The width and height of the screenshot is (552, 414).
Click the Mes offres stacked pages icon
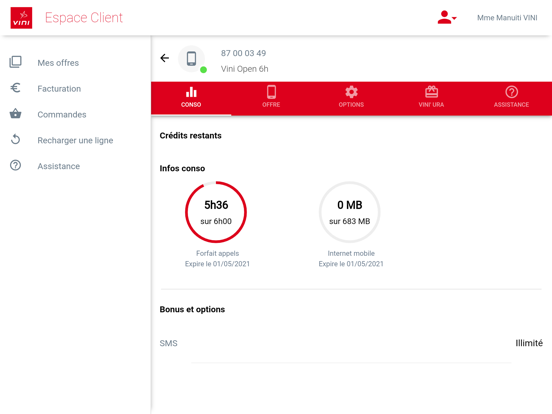click(15, 62)
